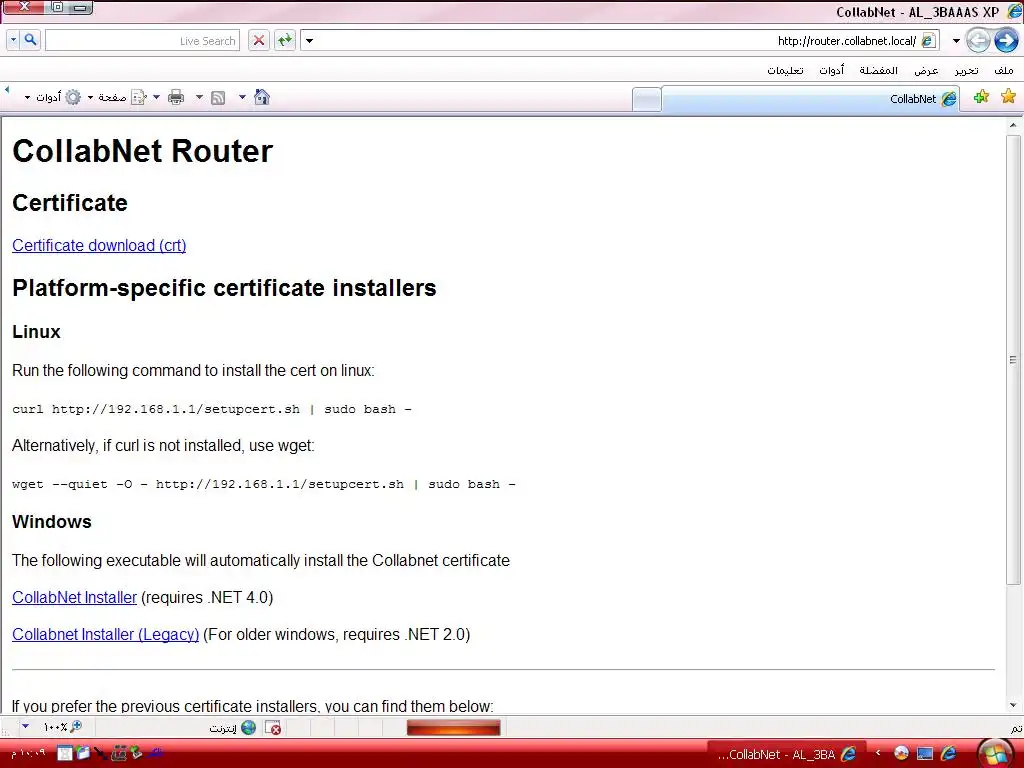This screenshot has width=1024, height=768.
Task: Click the orange progress bar in status bar
Action: pos(453,728)
